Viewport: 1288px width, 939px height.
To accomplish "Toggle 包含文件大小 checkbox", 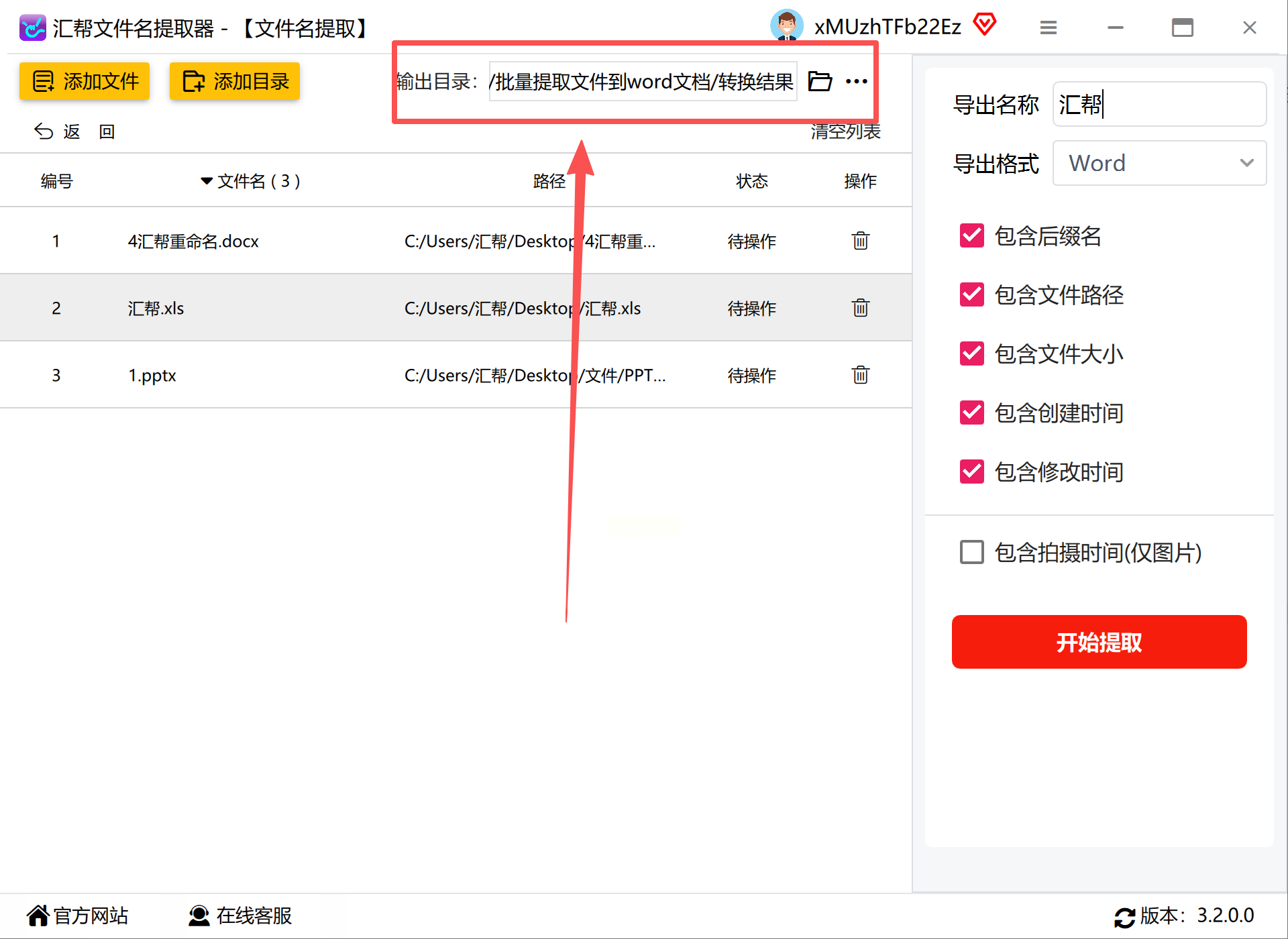I will click(971, 354).
